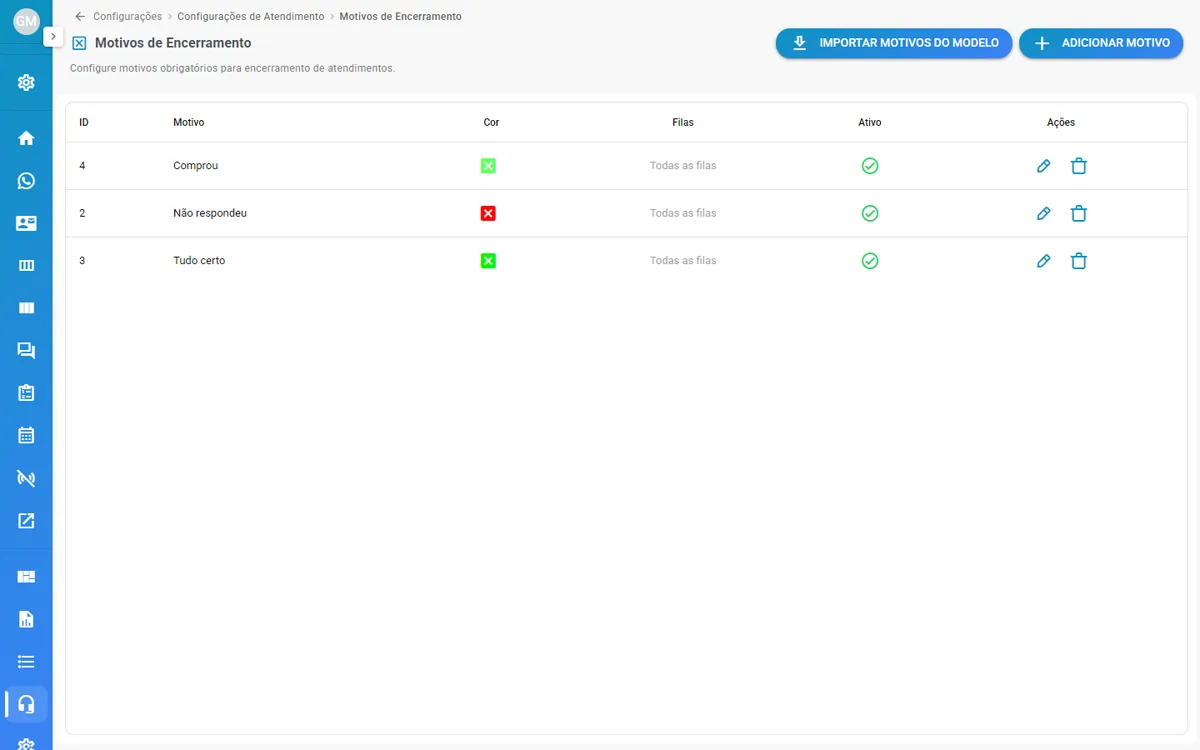Navigate to Configurações breadcrumb

point(127,17)
